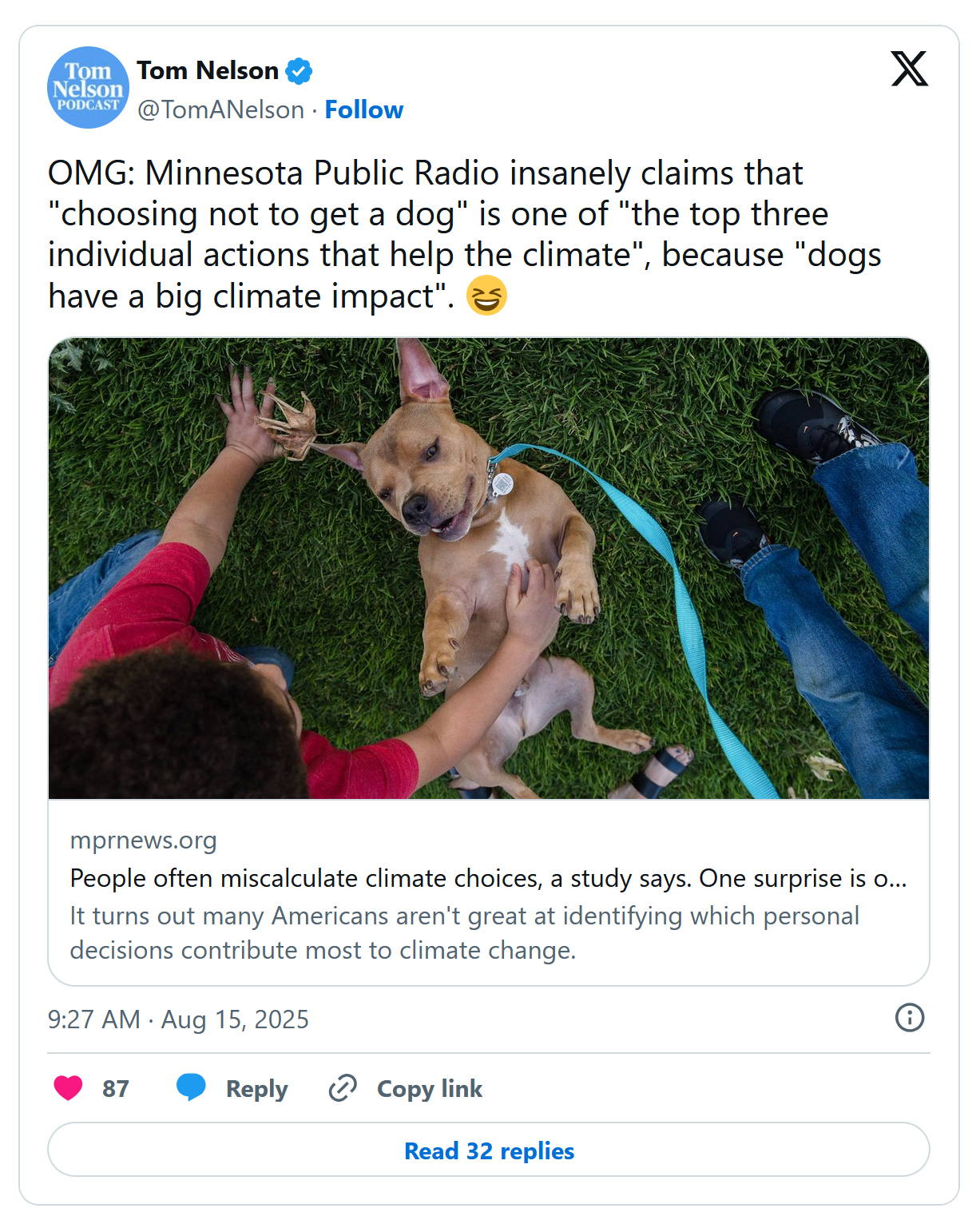Open the X logo link
980x1220 pixels.
click(909, 69)
